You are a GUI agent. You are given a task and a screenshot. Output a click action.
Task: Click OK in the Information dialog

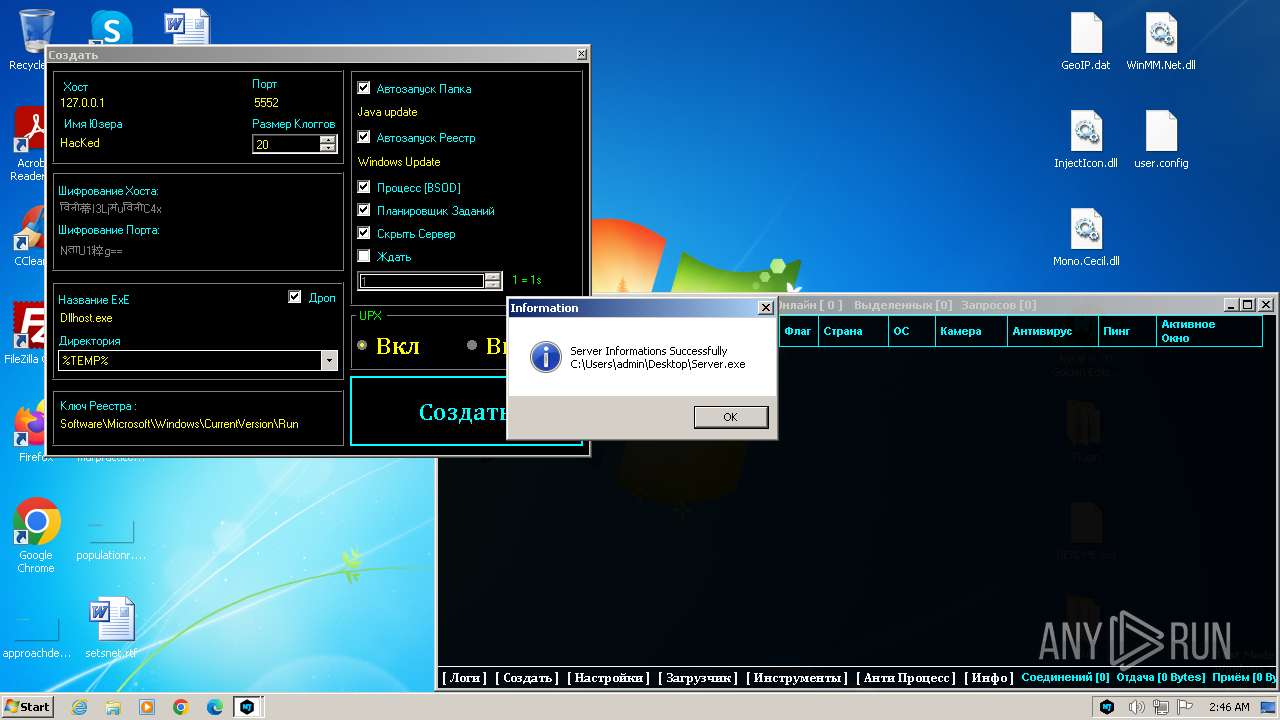pyautogui.click(x=731, y=417)
